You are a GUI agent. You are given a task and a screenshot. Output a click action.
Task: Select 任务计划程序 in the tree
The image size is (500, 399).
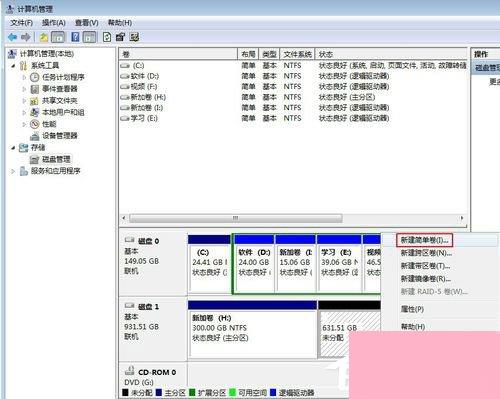click(x=63, y=77)
